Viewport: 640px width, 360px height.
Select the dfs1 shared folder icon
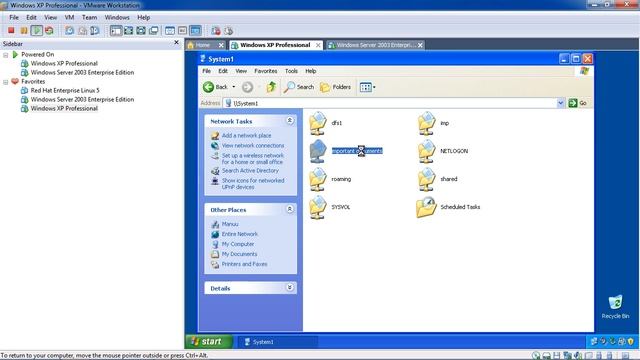318,123
